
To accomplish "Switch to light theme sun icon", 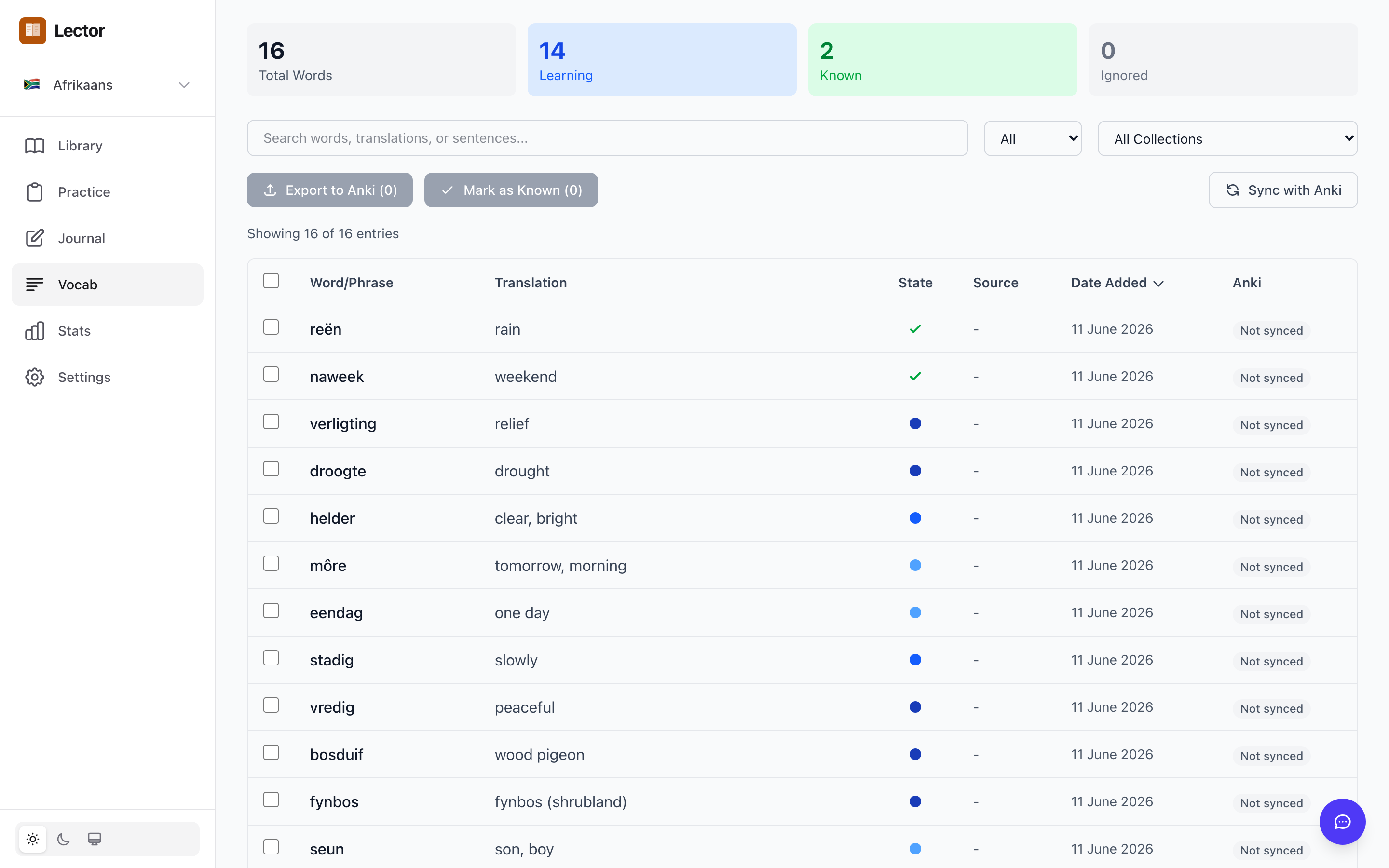I will [x=33, y=839].
